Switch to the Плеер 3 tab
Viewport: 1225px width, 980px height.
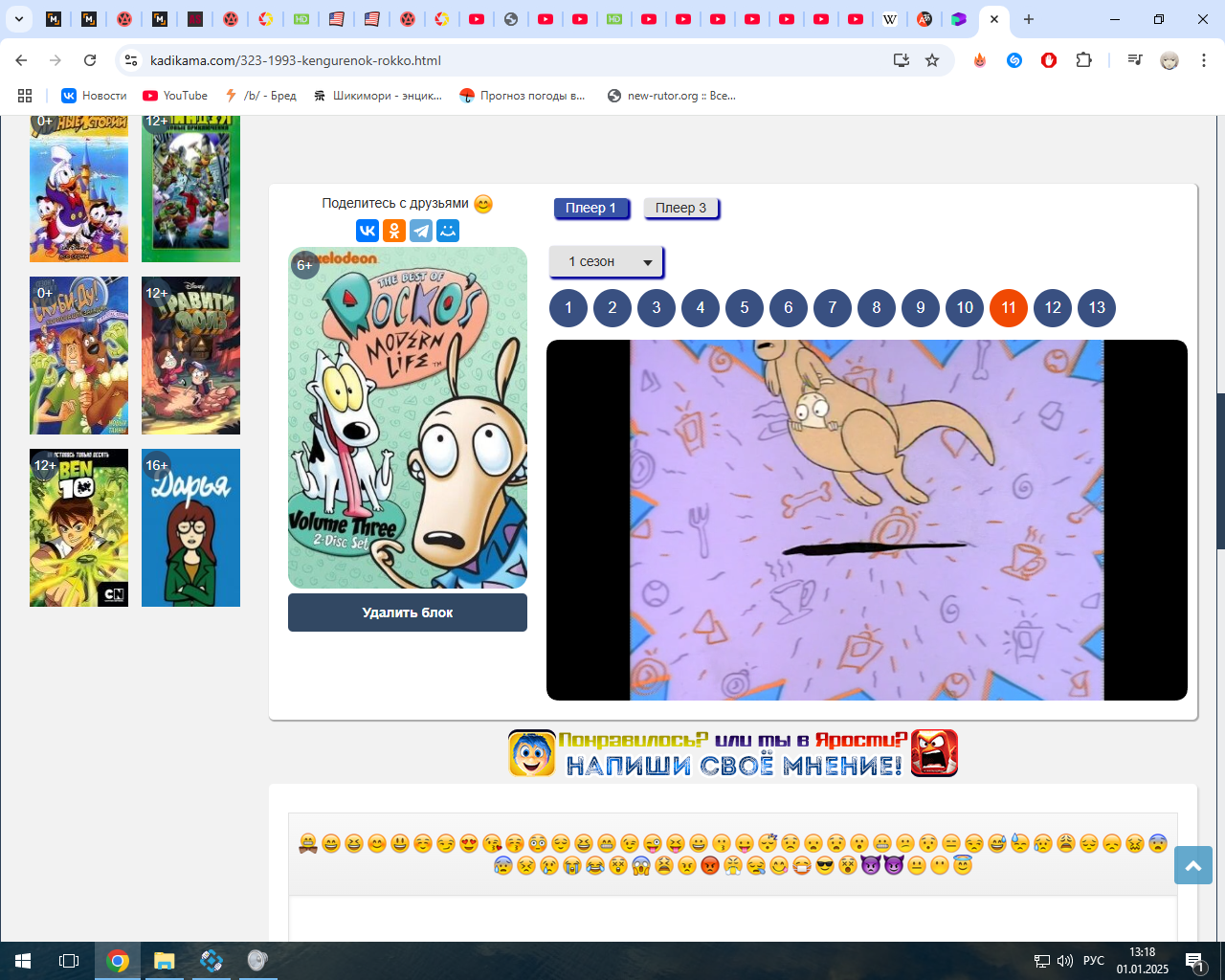pyautogui.click(x=680, y=208)
